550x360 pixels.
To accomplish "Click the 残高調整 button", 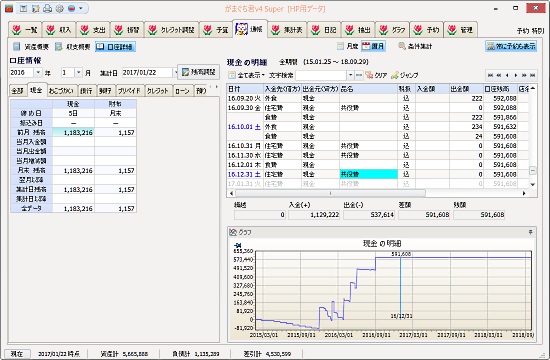I will 199,72.
